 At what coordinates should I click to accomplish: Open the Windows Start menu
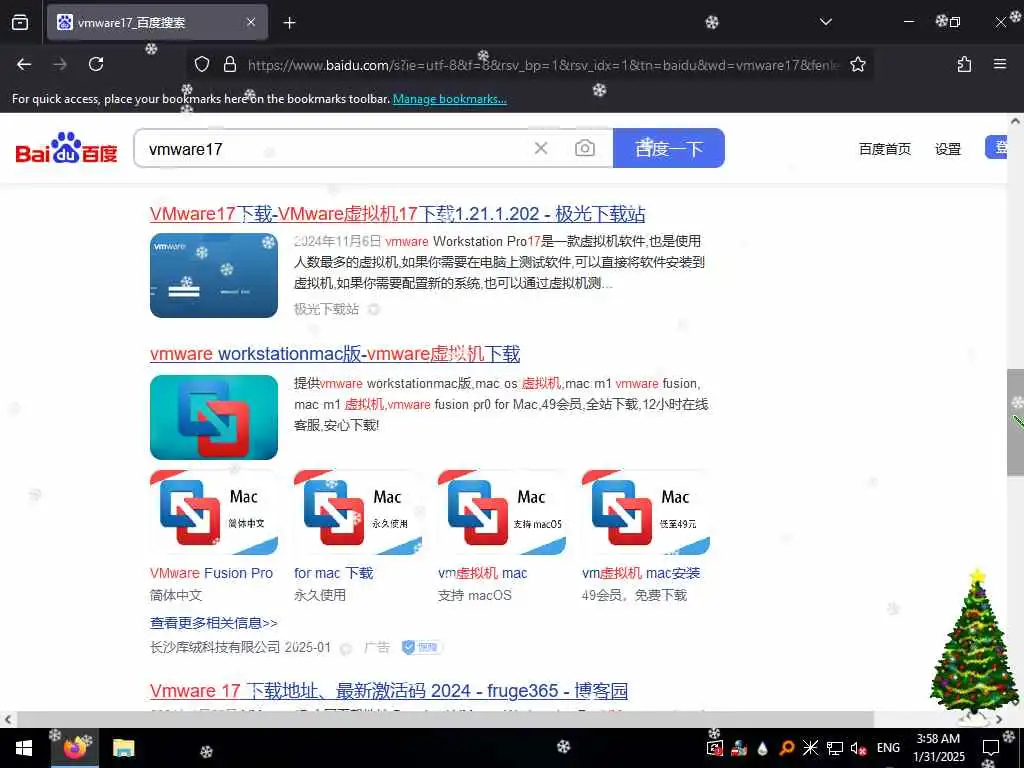24,748
